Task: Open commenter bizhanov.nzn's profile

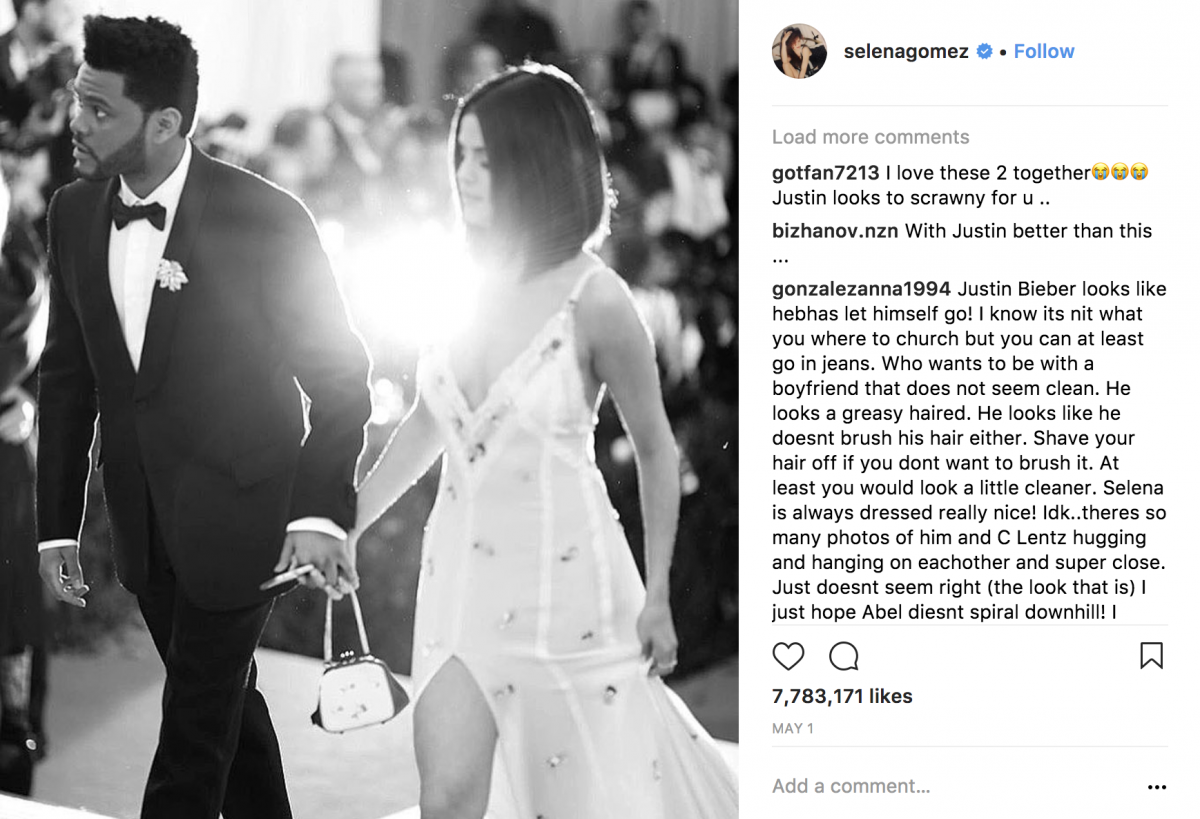Action: [x=836, y=231]
